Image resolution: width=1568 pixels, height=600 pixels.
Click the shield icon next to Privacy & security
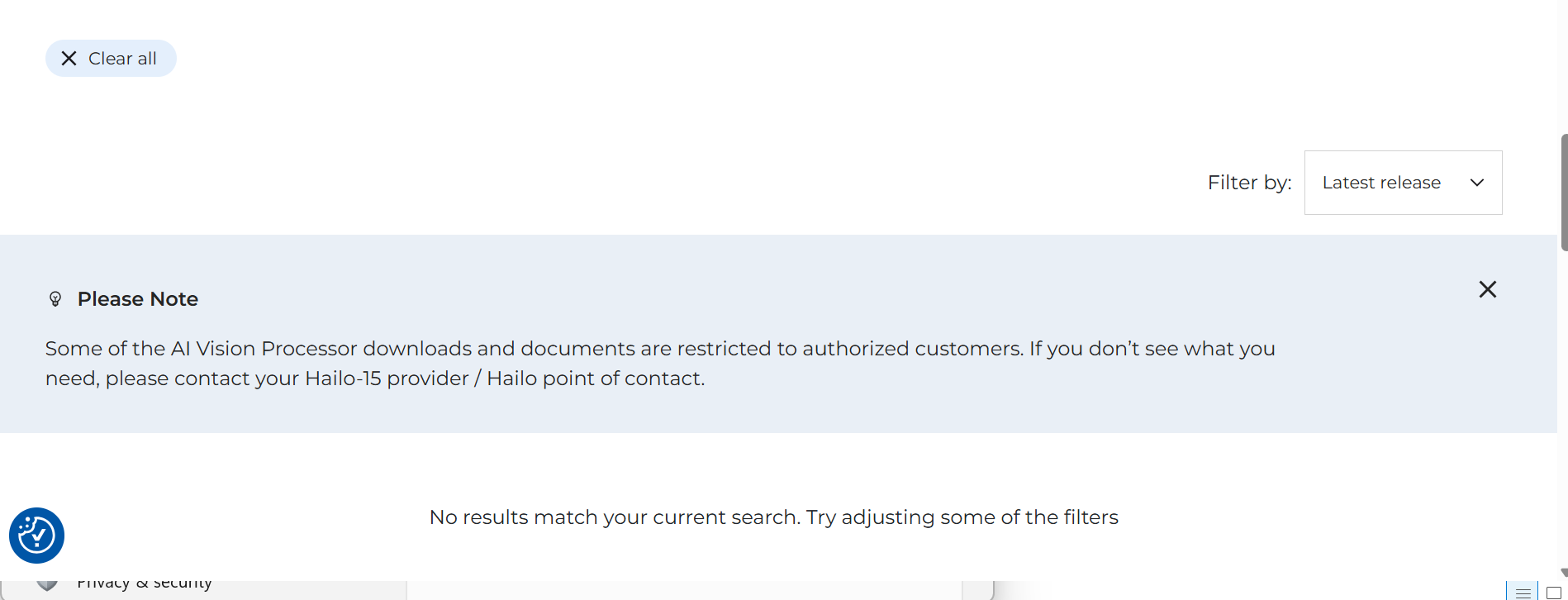[x=47, y=584]
